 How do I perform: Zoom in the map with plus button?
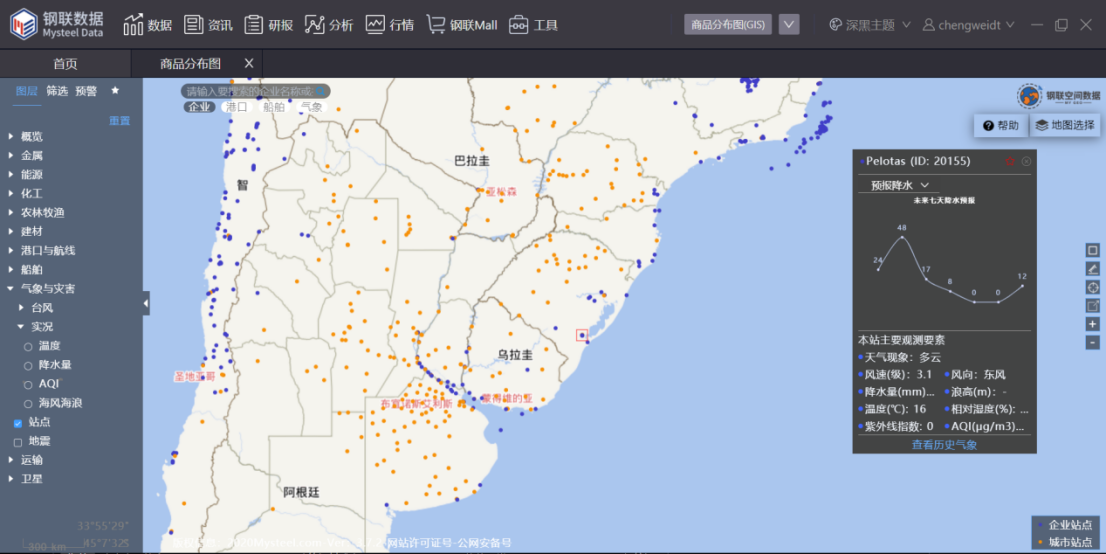(x=1093, y=324)
